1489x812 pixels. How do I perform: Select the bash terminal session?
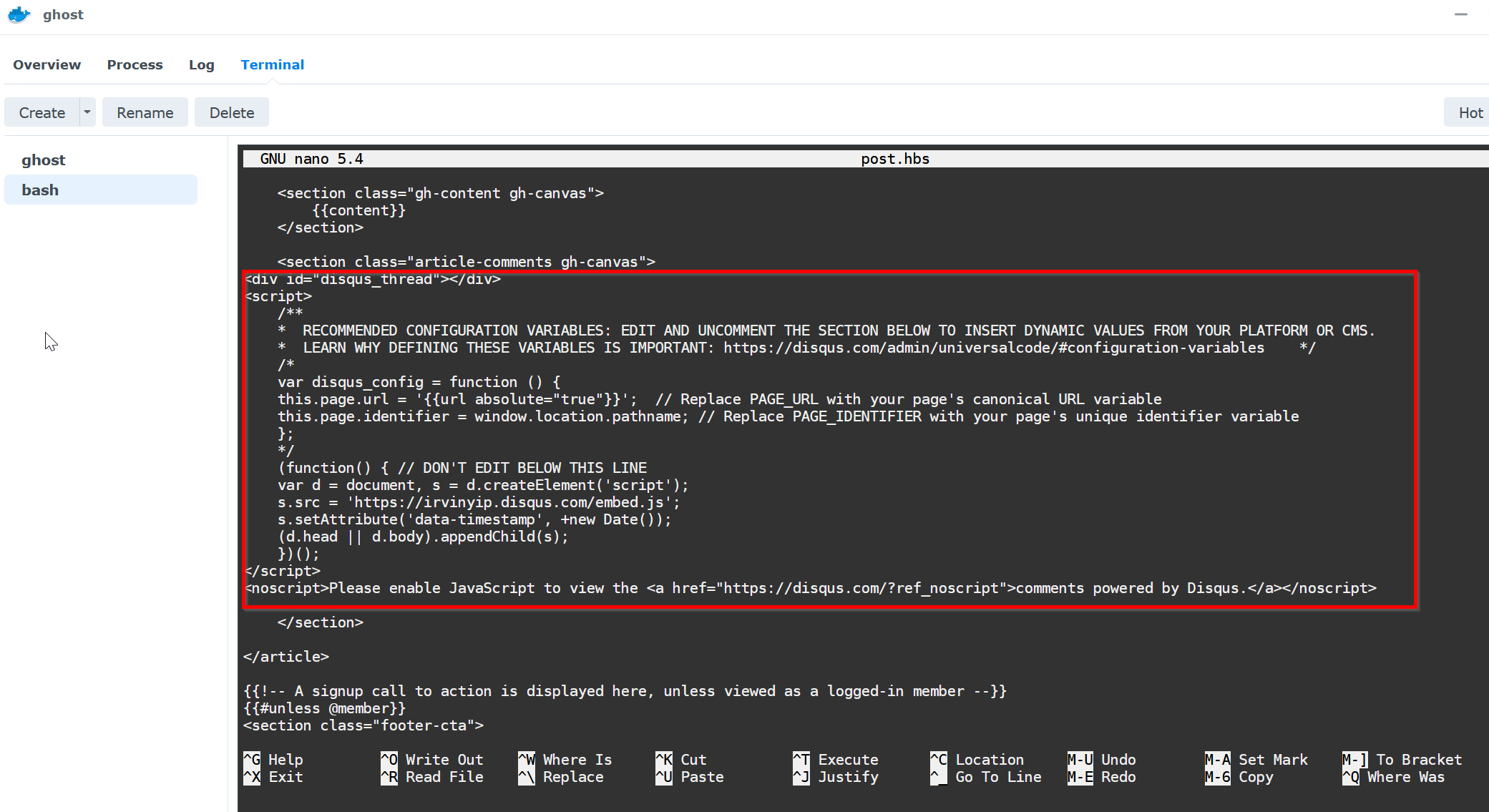101,190
